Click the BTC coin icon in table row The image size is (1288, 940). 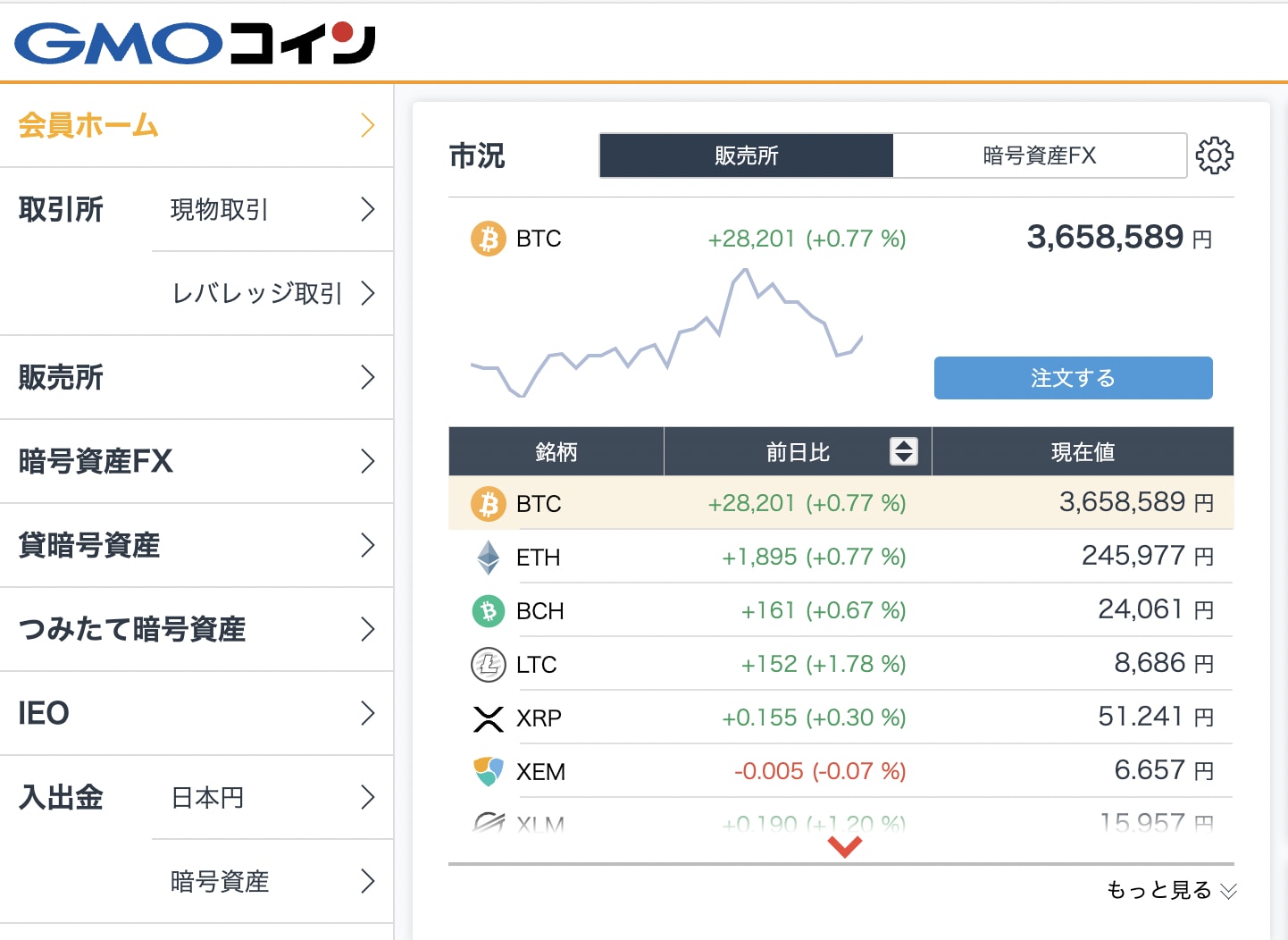tap(489, 504)
